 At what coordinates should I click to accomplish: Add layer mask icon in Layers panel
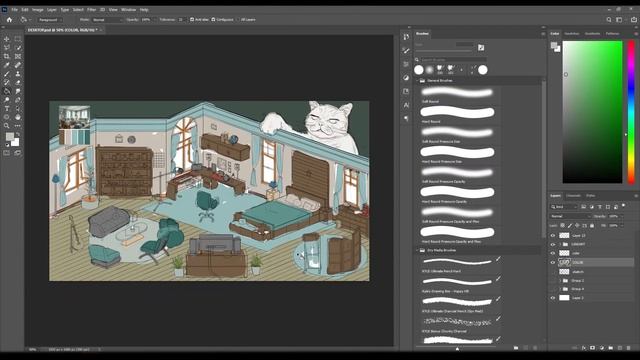(593, 348)
